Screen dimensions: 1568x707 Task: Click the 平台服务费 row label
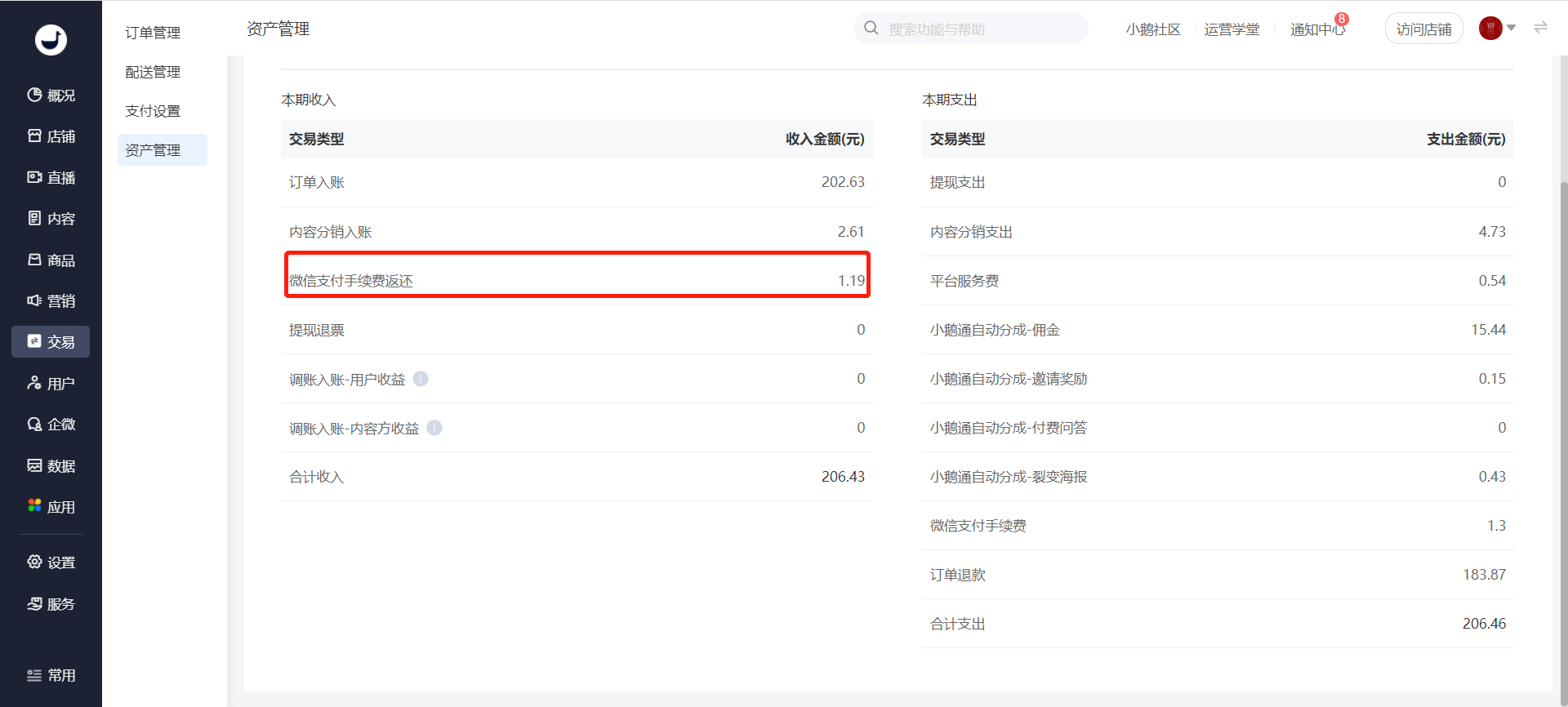[964, 281]
